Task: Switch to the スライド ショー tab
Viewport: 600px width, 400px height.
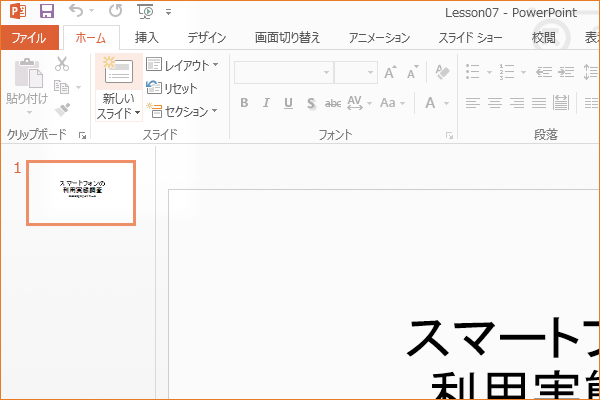Action: coord(470,38)
